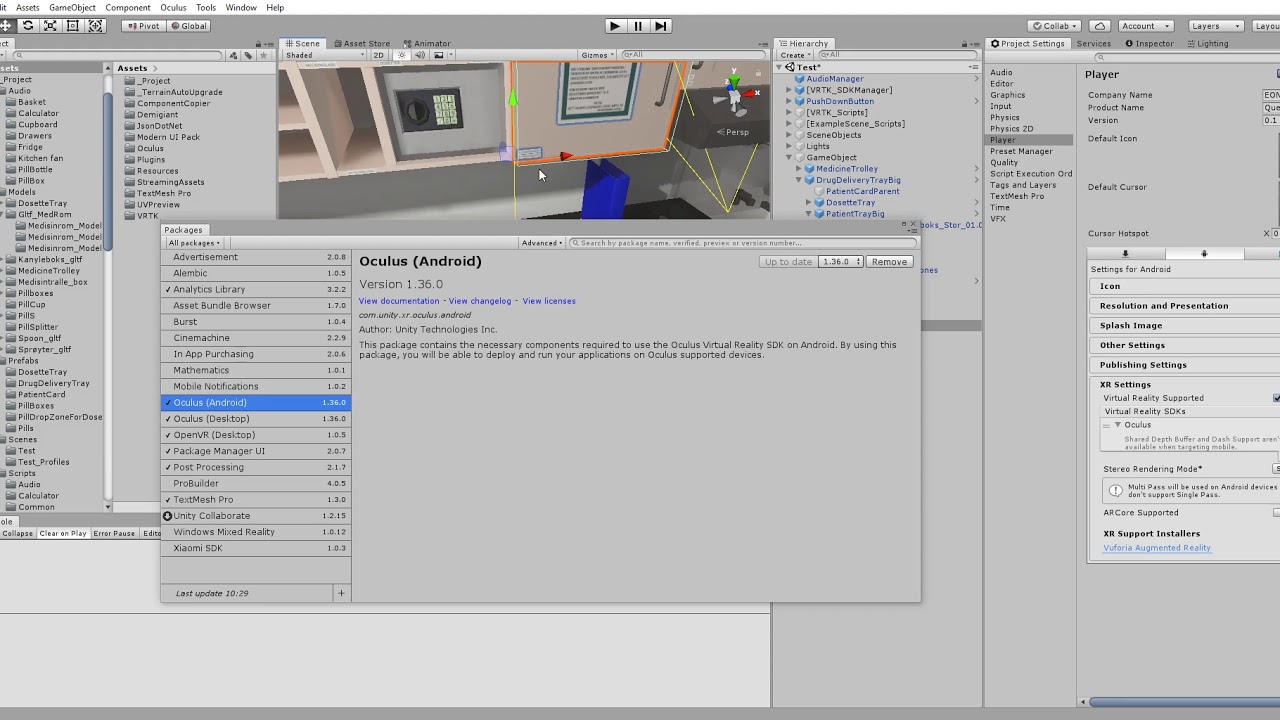Open View licenses link
The image size is (1280, 720).
pos(549,301)
